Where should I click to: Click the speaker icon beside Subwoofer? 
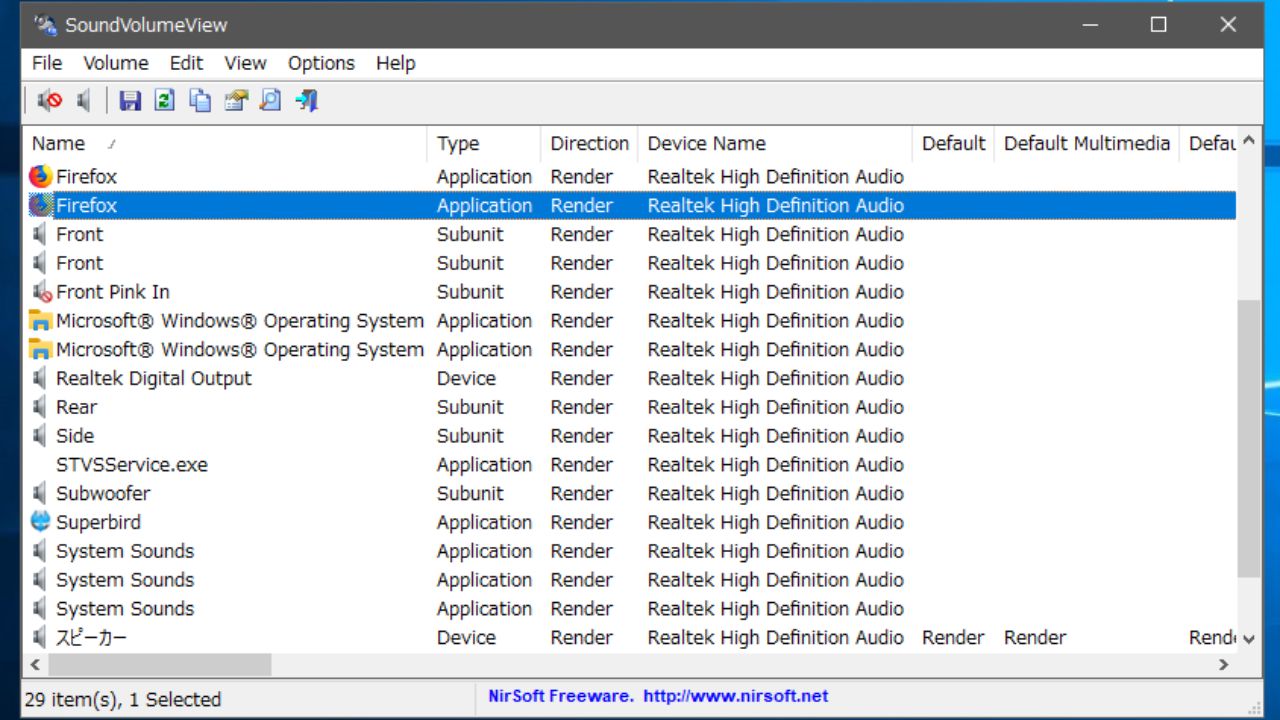pyautogui.click(x=40, y=493)
